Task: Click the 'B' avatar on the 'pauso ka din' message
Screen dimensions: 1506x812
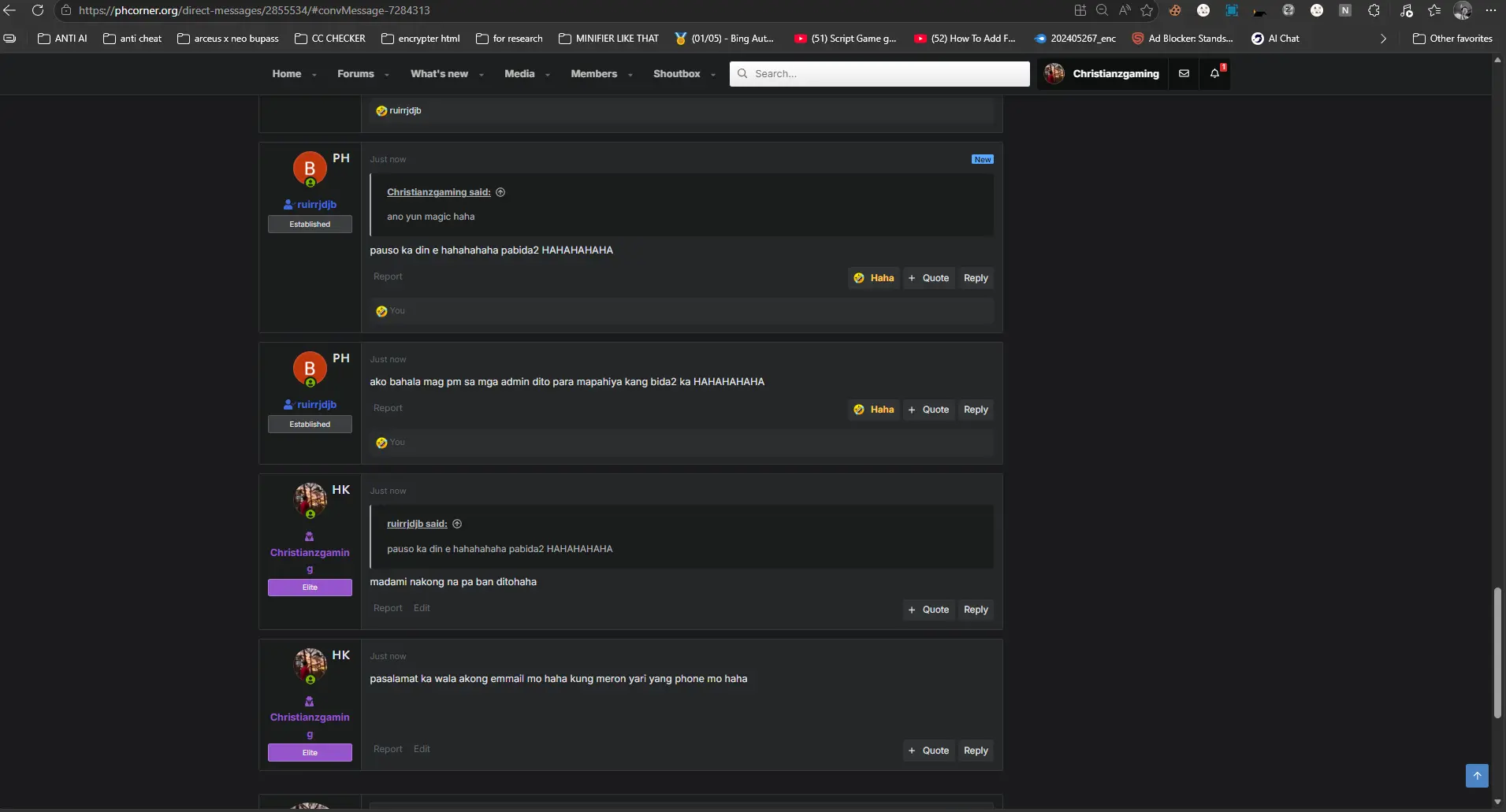Action: [x=310, y=168]
